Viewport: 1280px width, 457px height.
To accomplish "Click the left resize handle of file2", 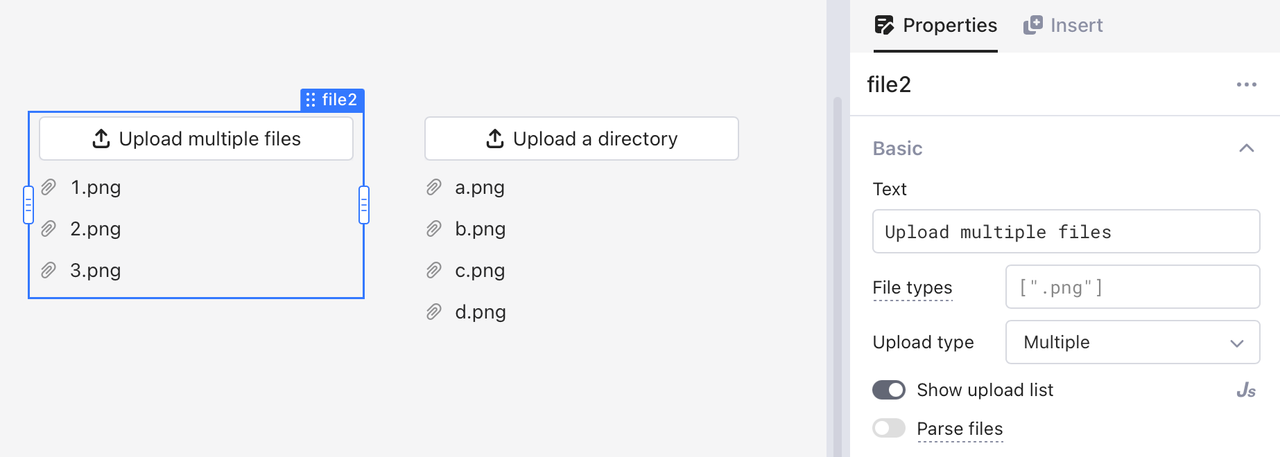I will 28,205.
